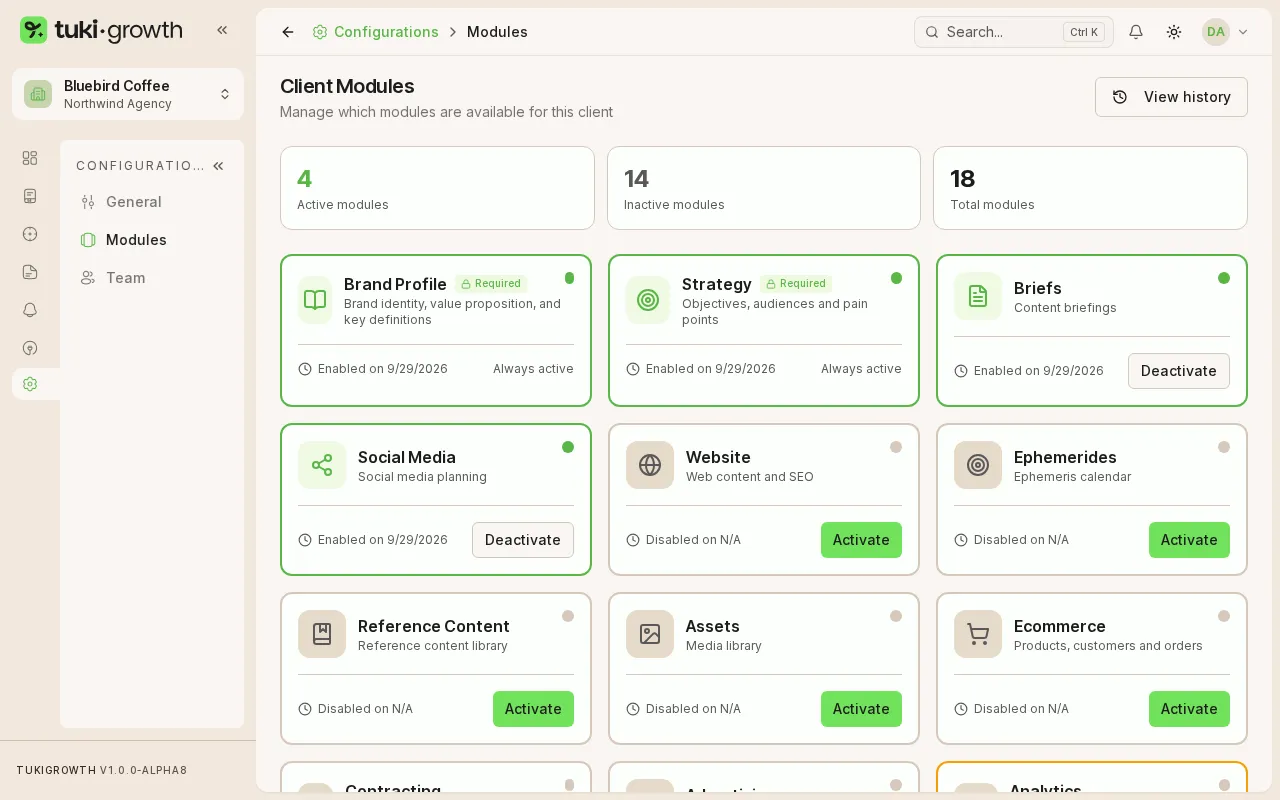This screenshot has height=800, width=1280.
Task: Click the Briefs document icon
Action: click(978, 296)
